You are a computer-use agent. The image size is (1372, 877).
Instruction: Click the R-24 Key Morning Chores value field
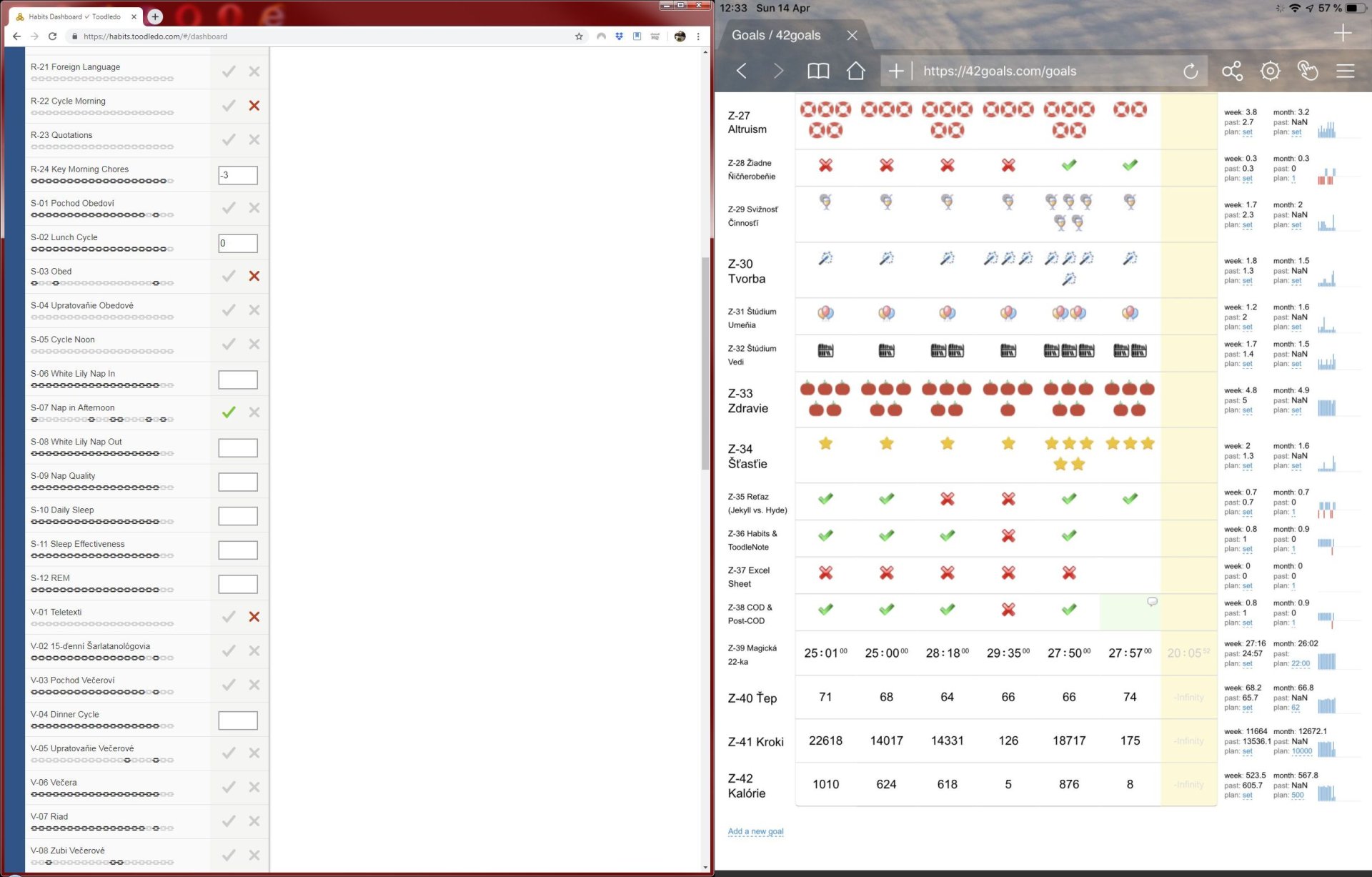coord(238,175)
